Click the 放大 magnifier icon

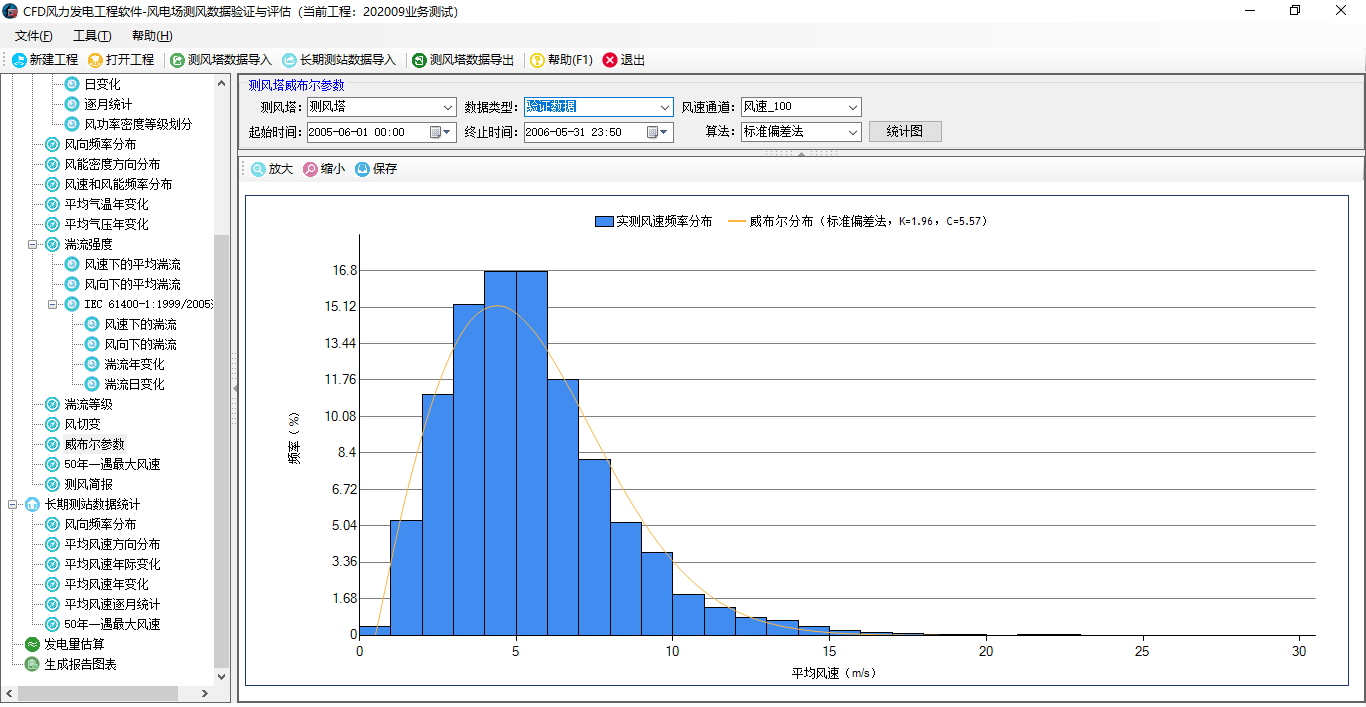coord(259,169)
